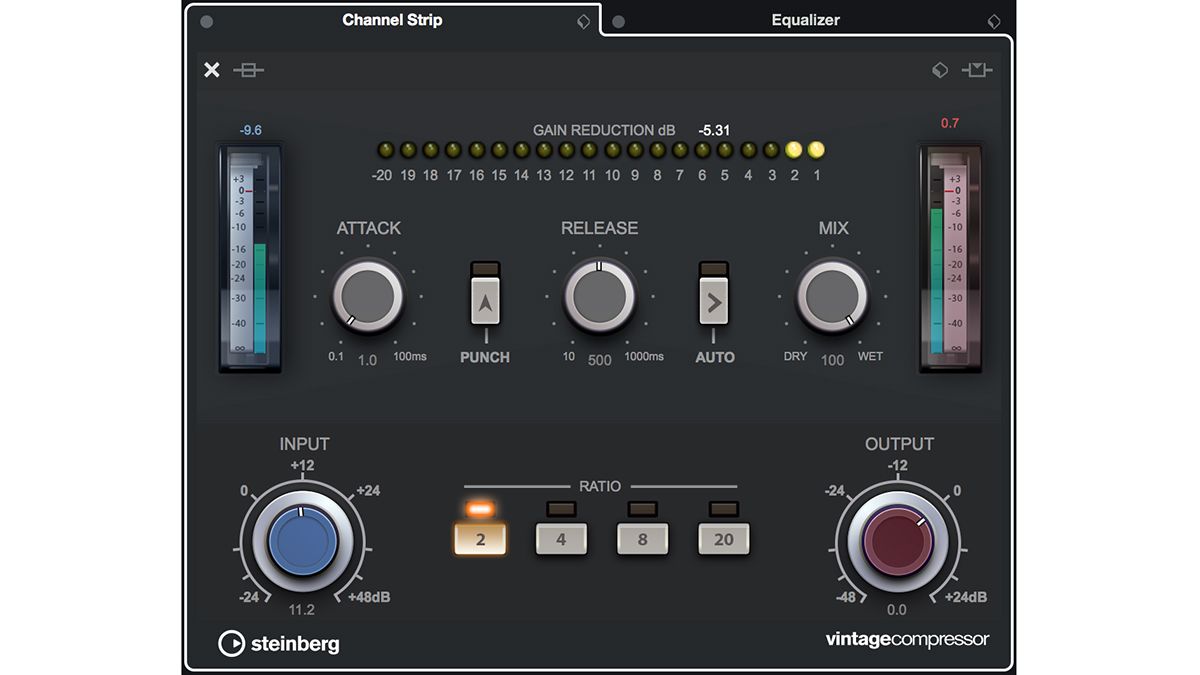
Task: Click the PUNCH label
Action: 485,357
